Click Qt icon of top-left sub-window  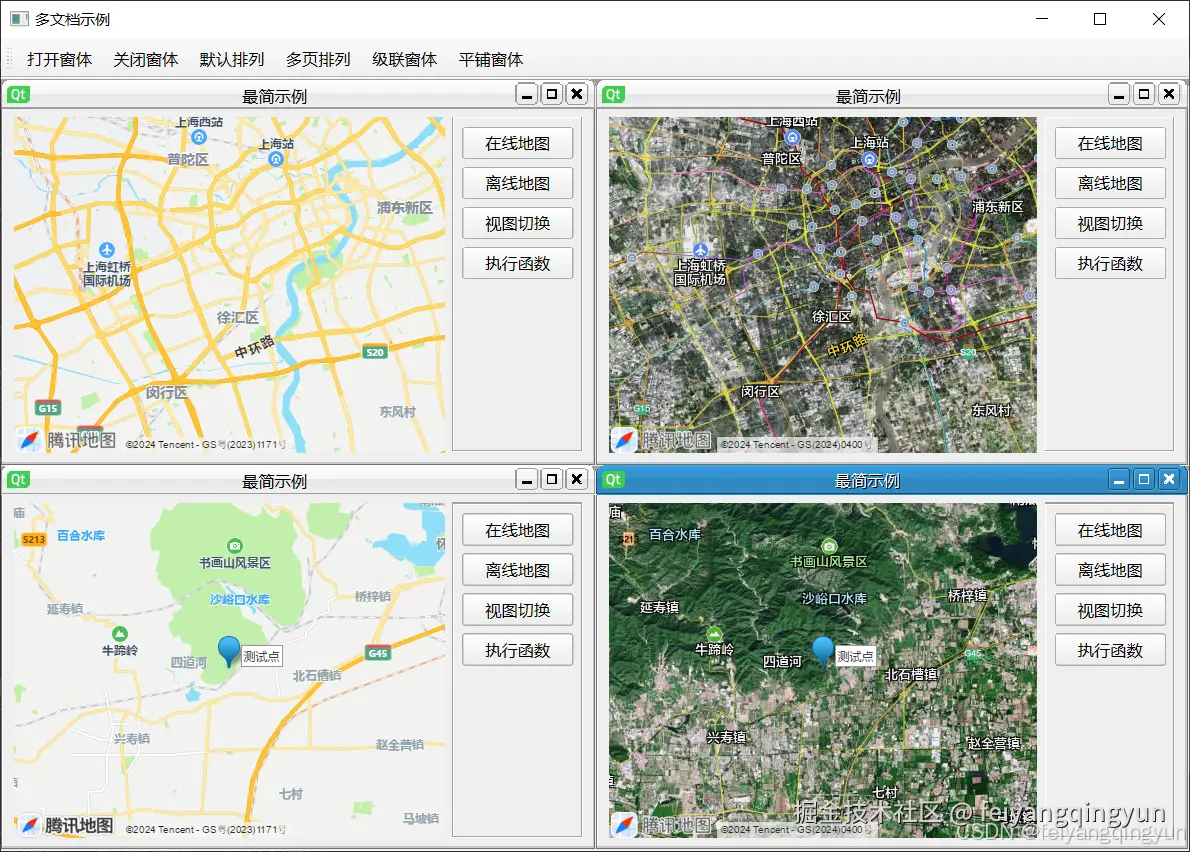18,95
